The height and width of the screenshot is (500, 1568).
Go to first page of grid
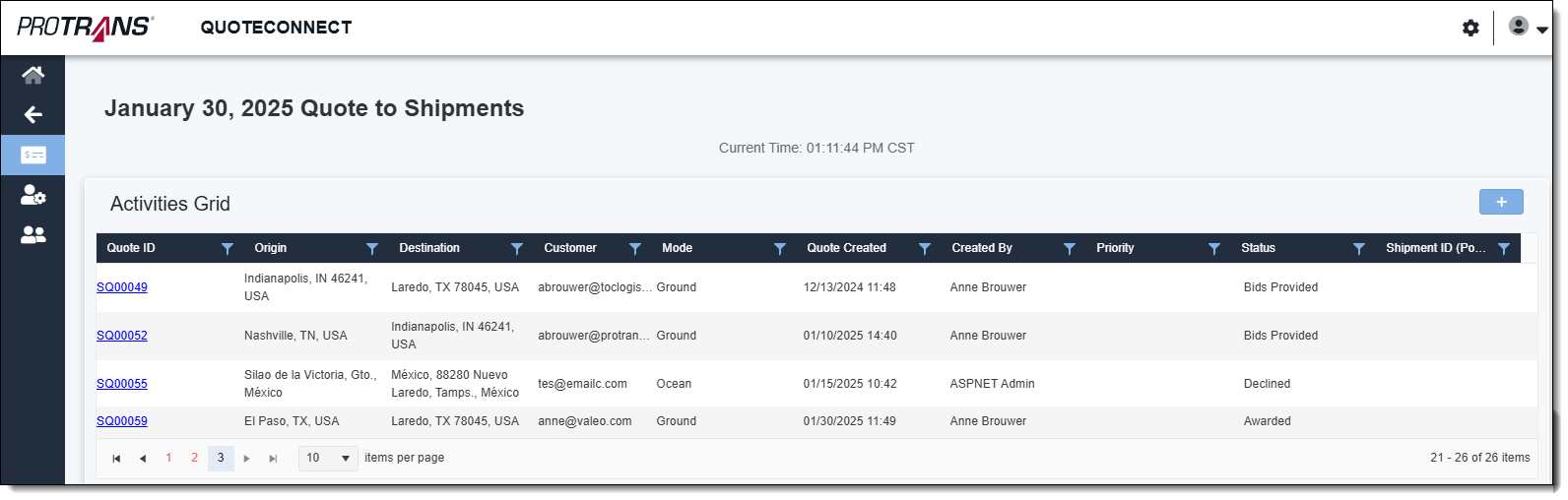[x=116, y=459]
